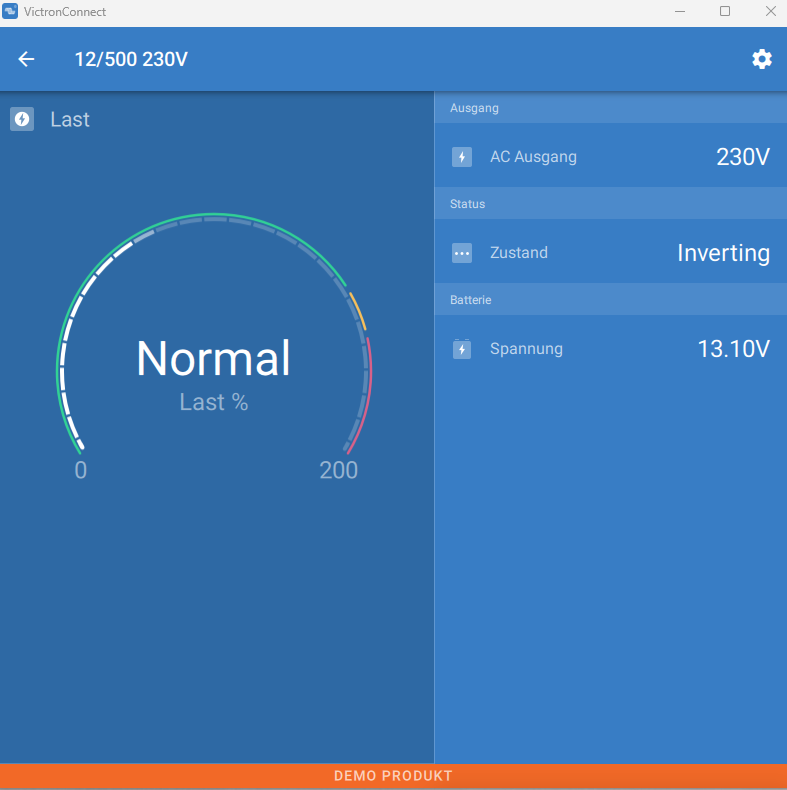Click the 13.10V battery voltage value
This screenshot has width=787, height=790.
pyautogui.click(x=734, y=349)
